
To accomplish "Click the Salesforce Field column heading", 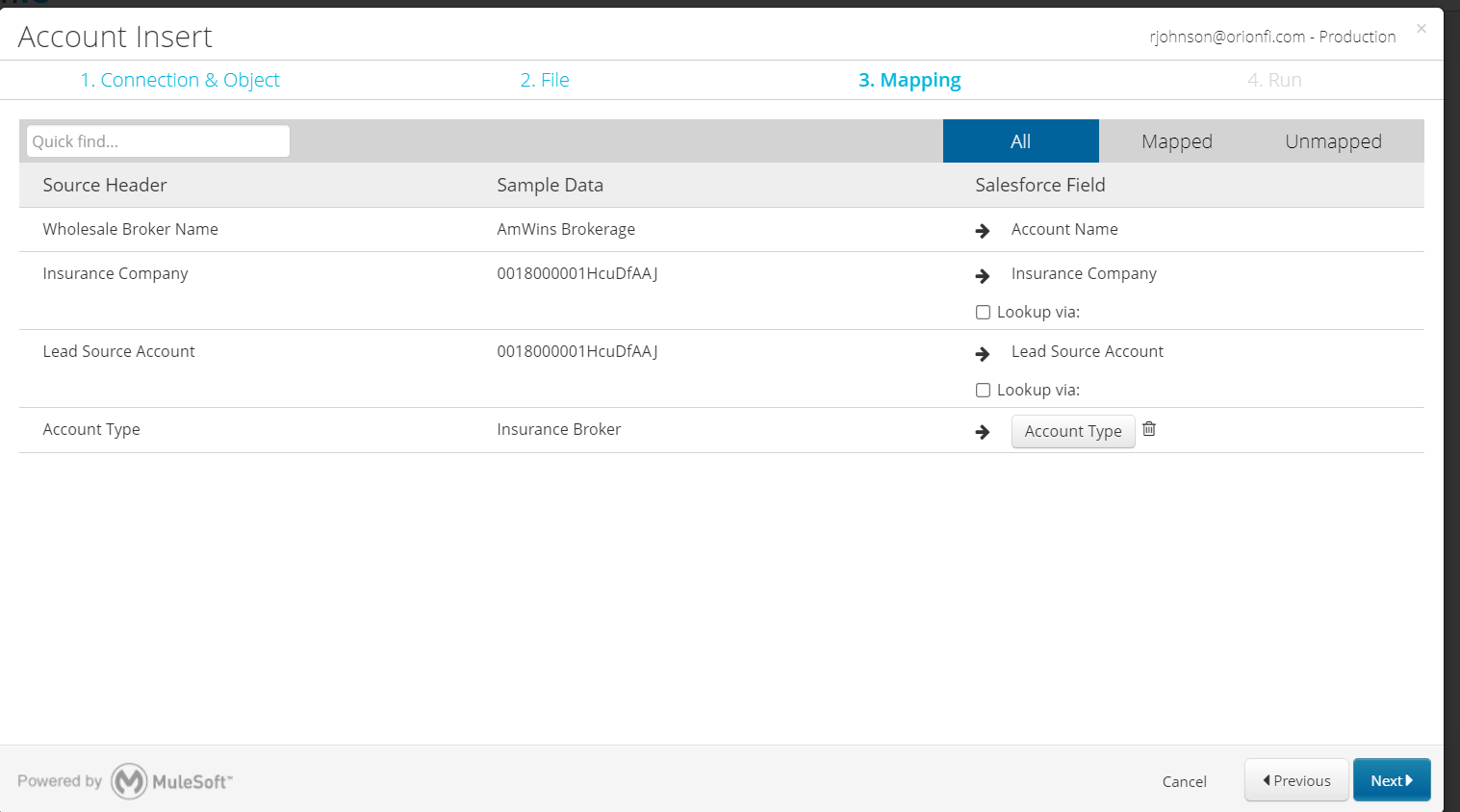I will coord(1040,185).
